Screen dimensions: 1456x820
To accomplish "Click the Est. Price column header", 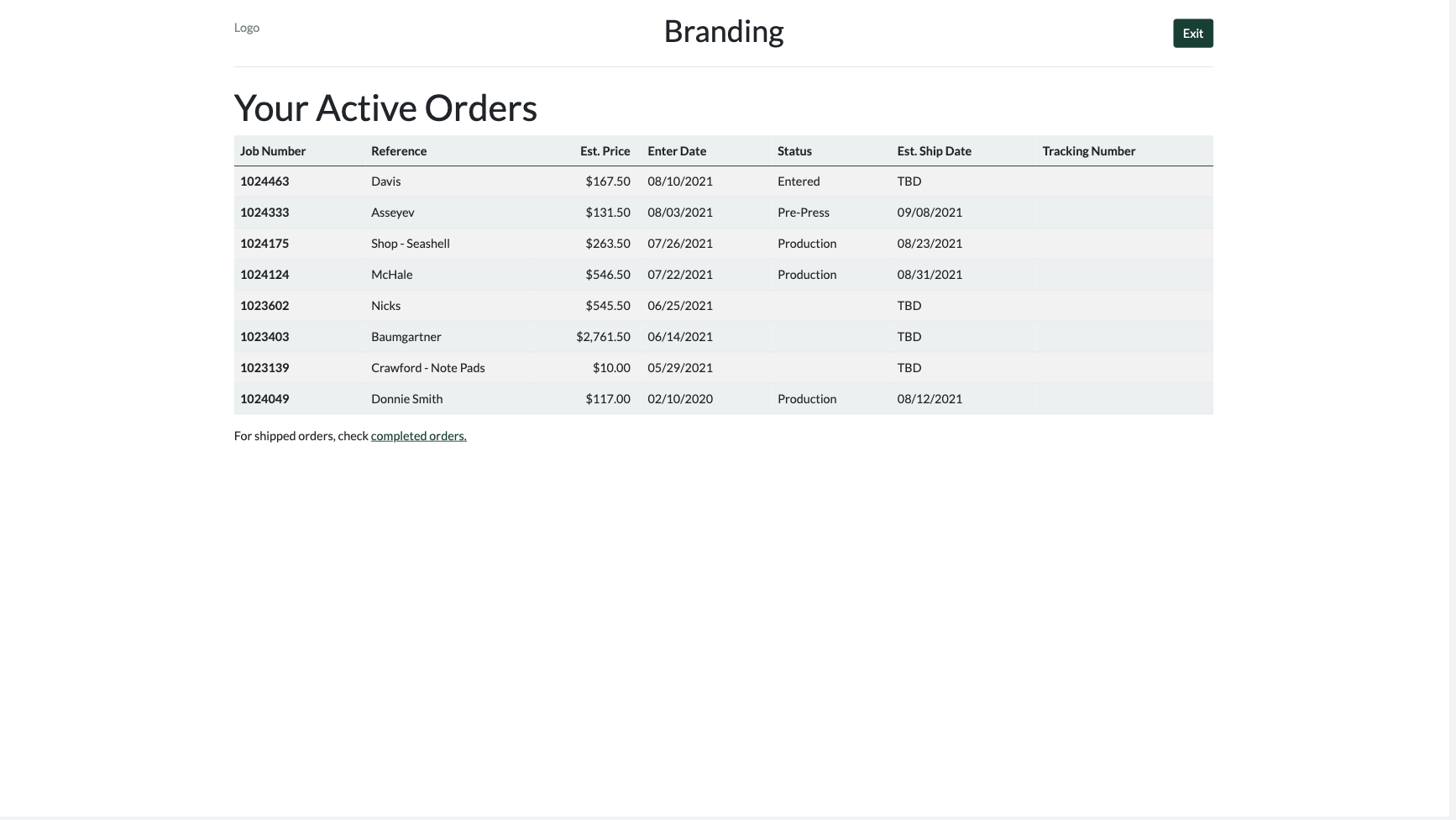I will 605,151.
